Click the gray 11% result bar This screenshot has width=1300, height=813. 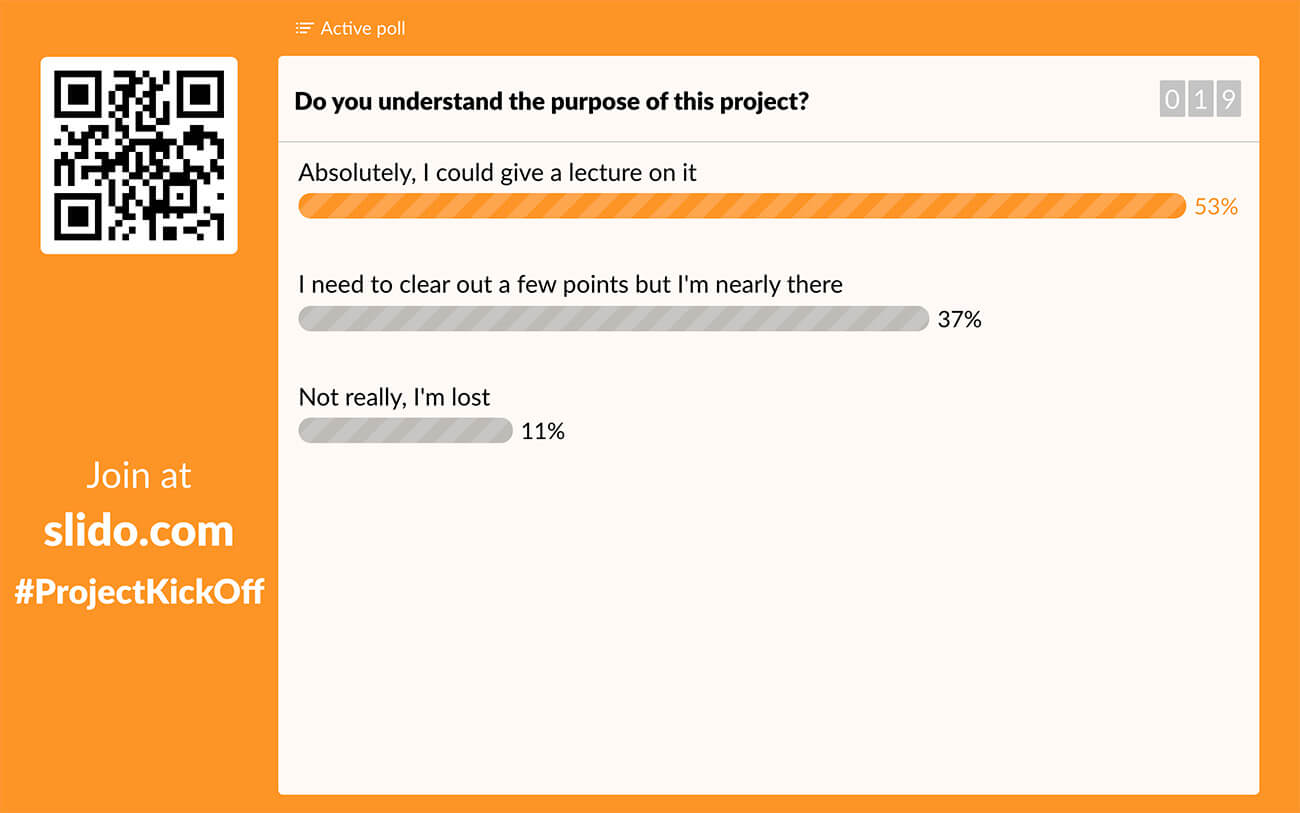tap(405, 431)
